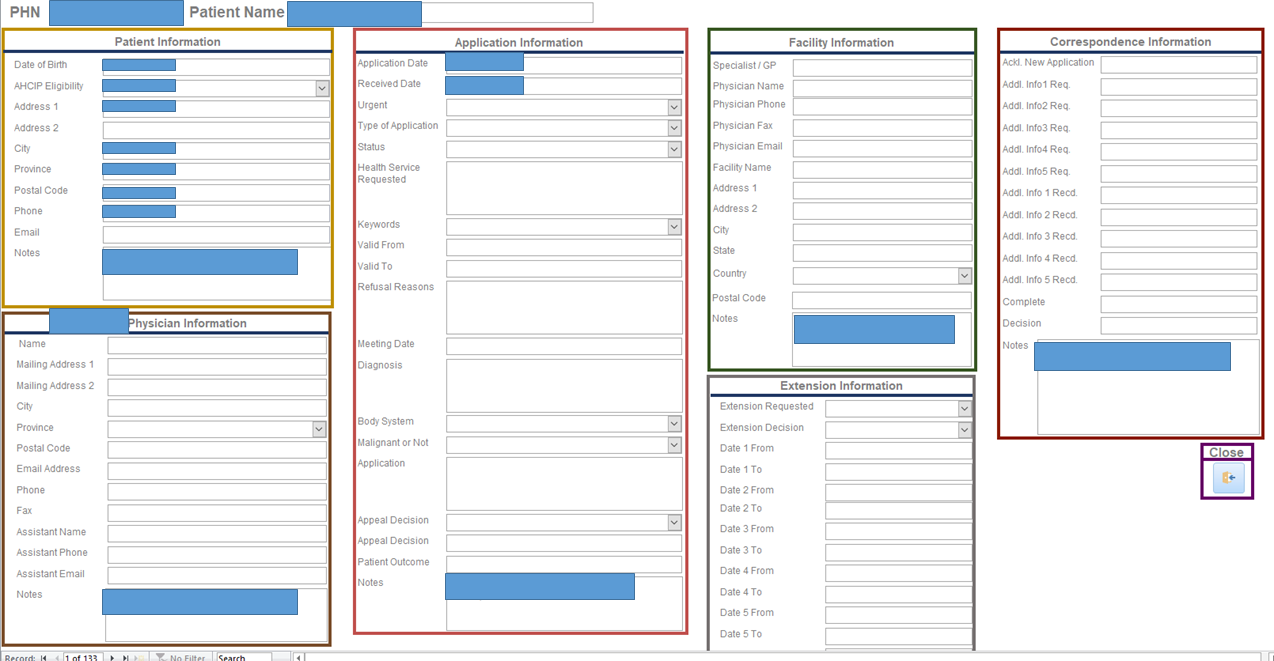Go to the first record in navigation bar
The width and height of the screenshot is (1274, 661).
[x=43, y=658]
